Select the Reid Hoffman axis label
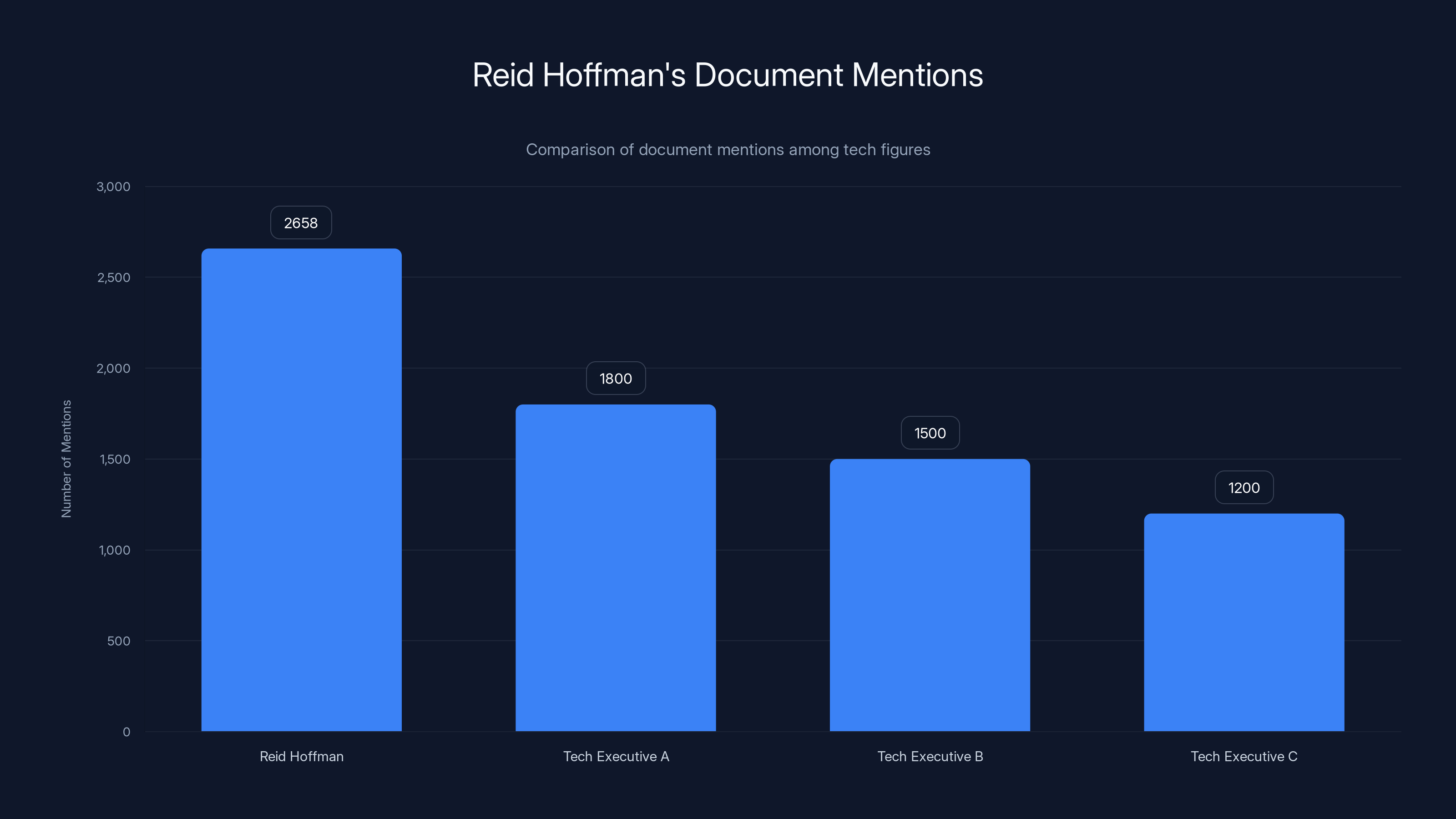The height and width of the screenshot is (819, 1456). [x=301, y=756]
